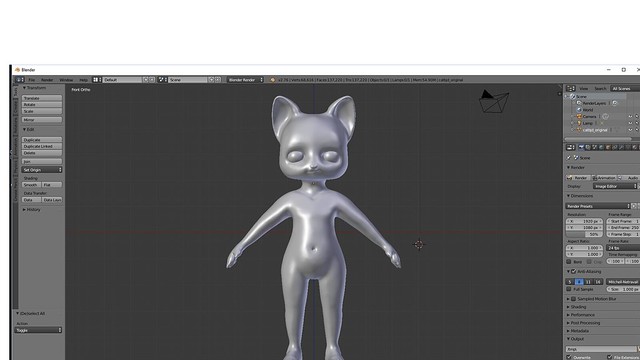
Task: Choose 5 anti-aliasing samples
Action: tap(570, 282)
